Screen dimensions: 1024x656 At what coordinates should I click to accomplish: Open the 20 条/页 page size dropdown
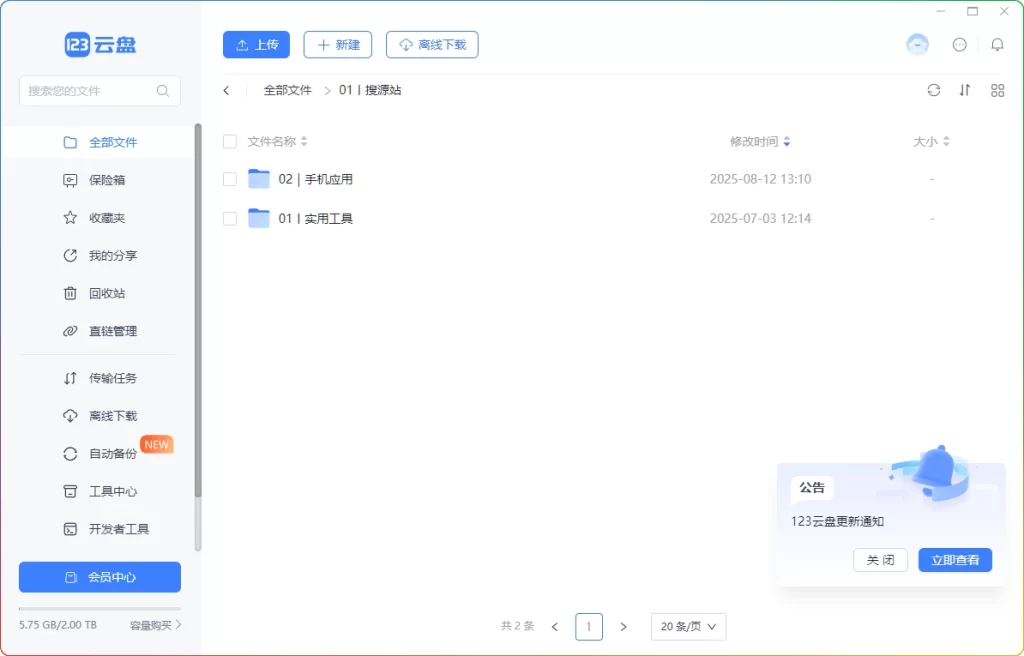tap(688, 627)
